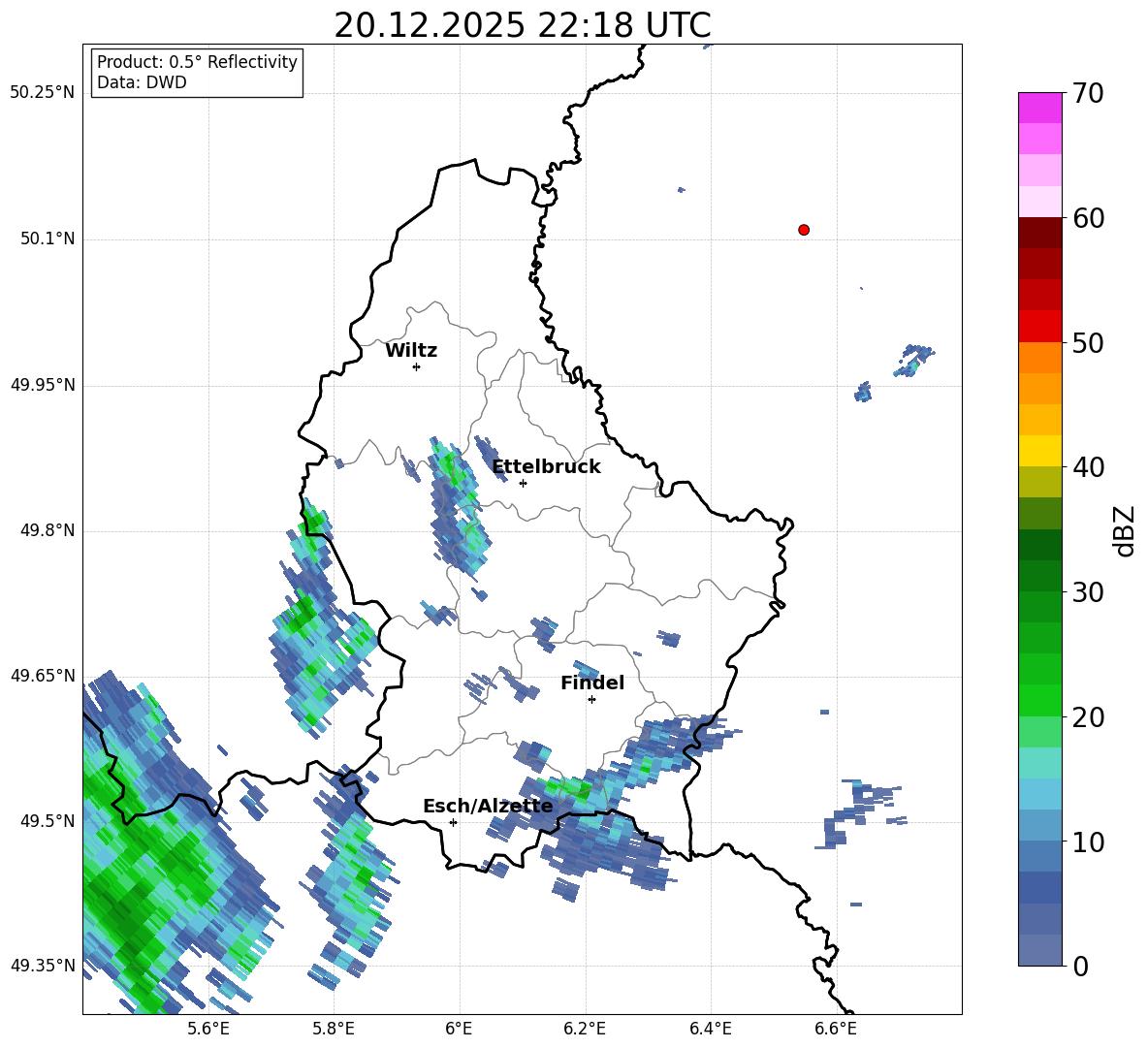Image resolution: width=1148 pixels, height=1048 pixels.
Task: Click the 6.6°E longitude label
Action: (x=836, y=1029)
